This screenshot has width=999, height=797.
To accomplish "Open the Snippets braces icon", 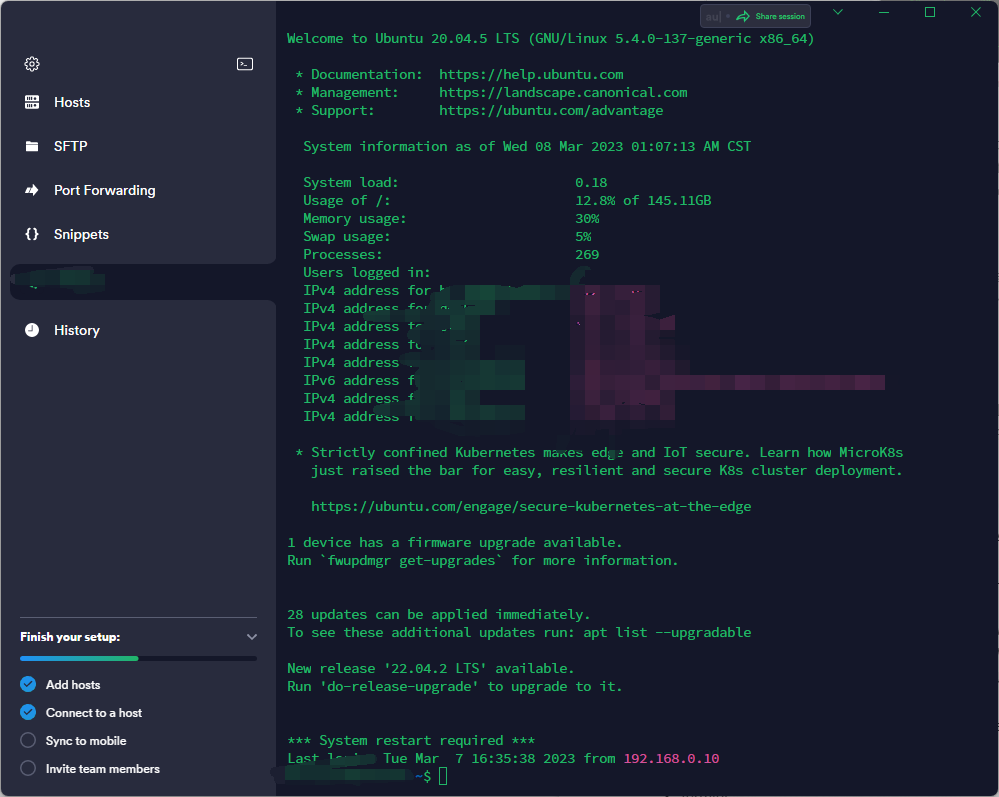I will click(32, 234).
